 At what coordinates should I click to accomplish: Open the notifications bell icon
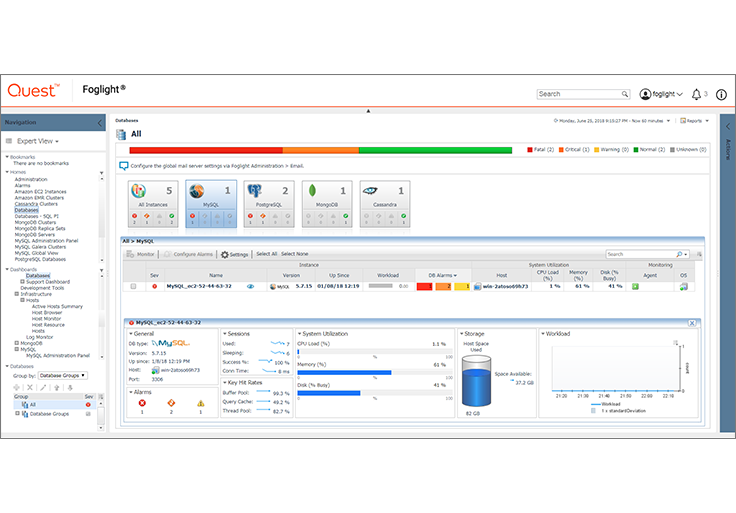click(696, 94)
